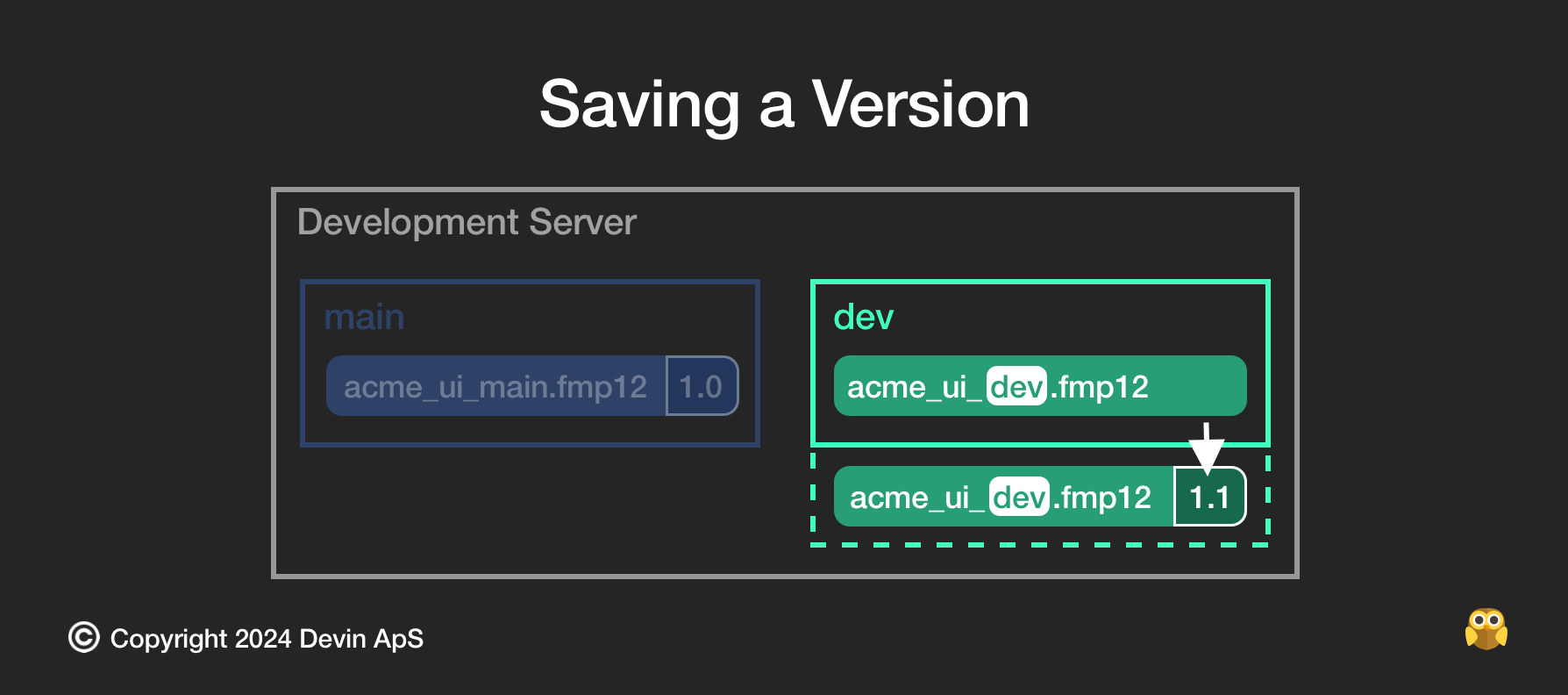Click the year "2024" in the footer
This screenshot has height=695, width=1568.
[x=263, y=639]
